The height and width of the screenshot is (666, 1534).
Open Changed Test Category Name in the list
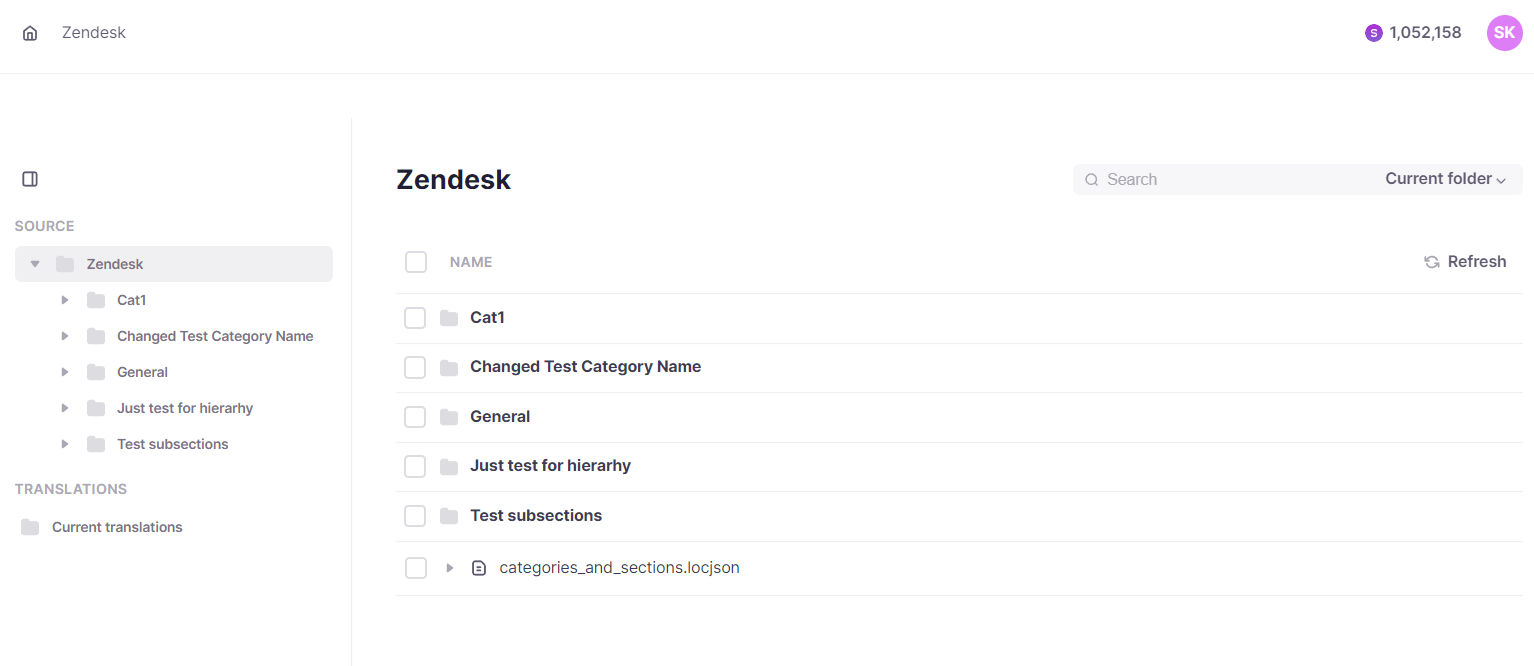pos(585,367)
